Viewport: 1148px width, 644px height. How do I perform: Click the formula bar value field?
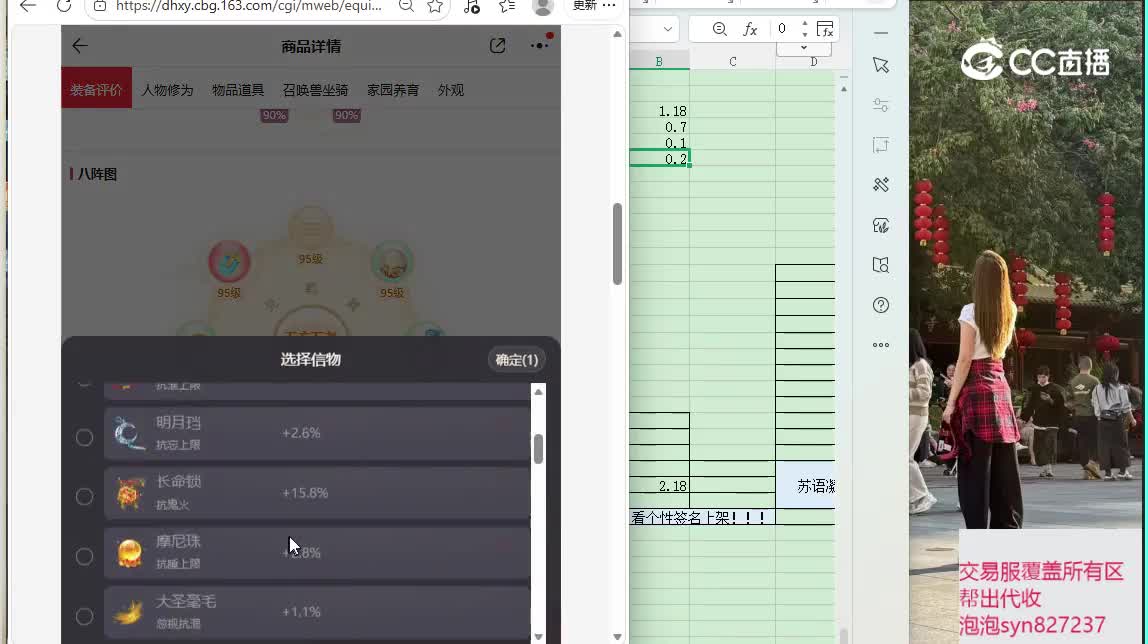tap(783, 29)
